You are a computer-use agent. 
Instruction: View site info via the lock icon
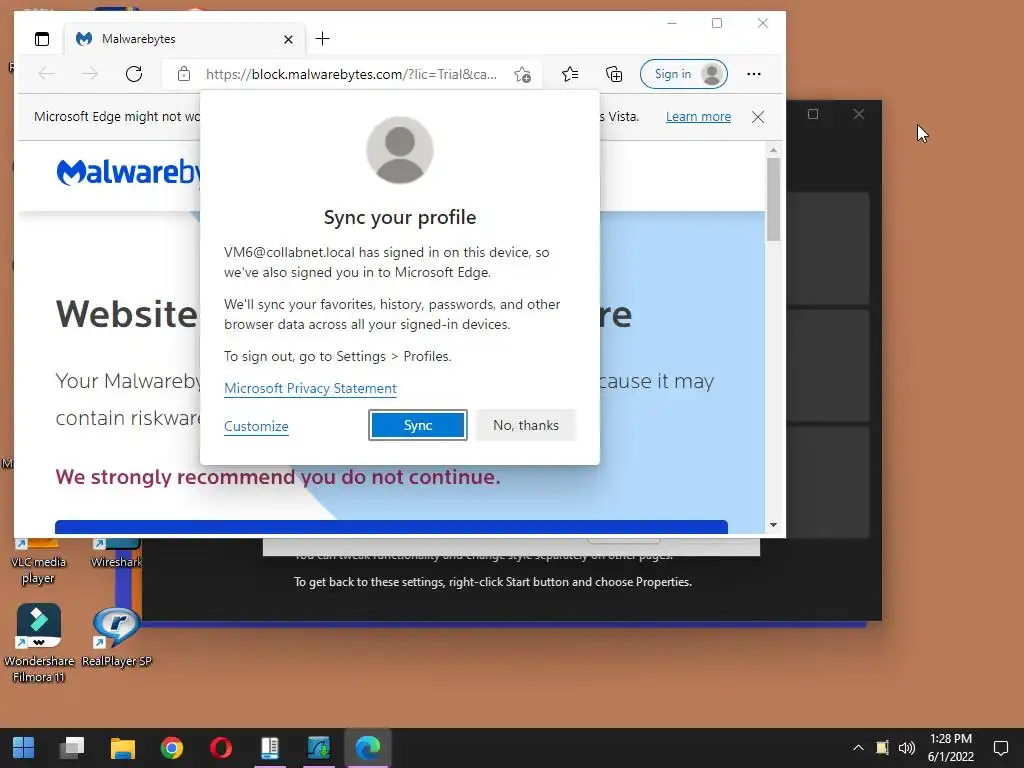[184, 74]
